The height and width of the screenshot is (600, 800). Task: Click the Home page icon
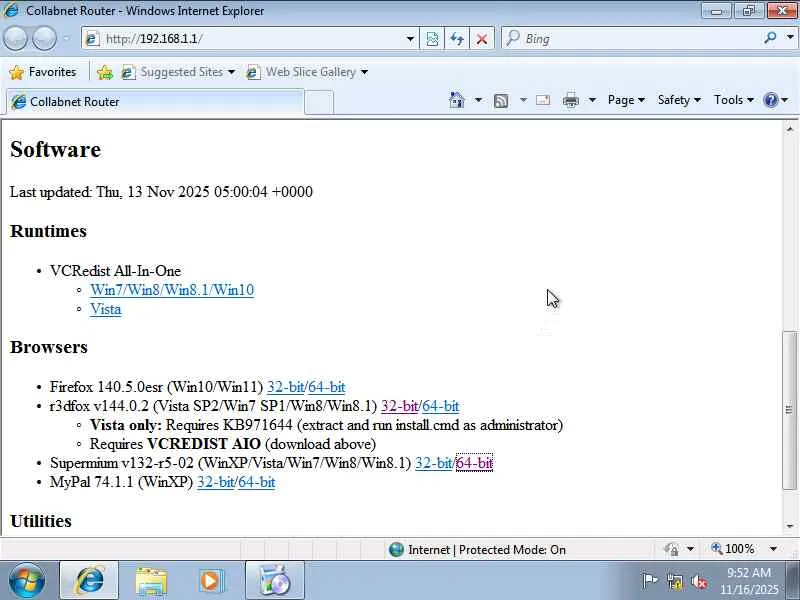[457, 100]
